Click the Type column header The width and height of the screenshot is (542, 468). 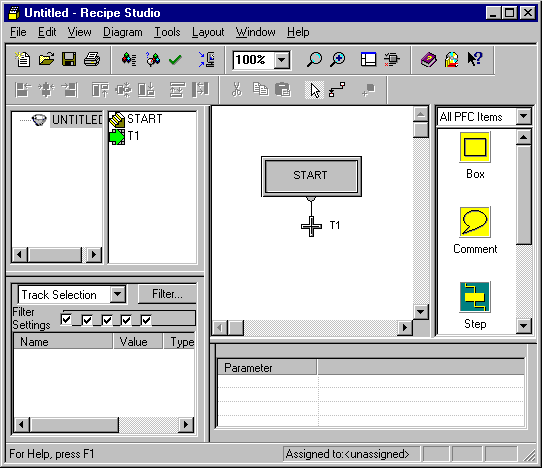point(179,342)
